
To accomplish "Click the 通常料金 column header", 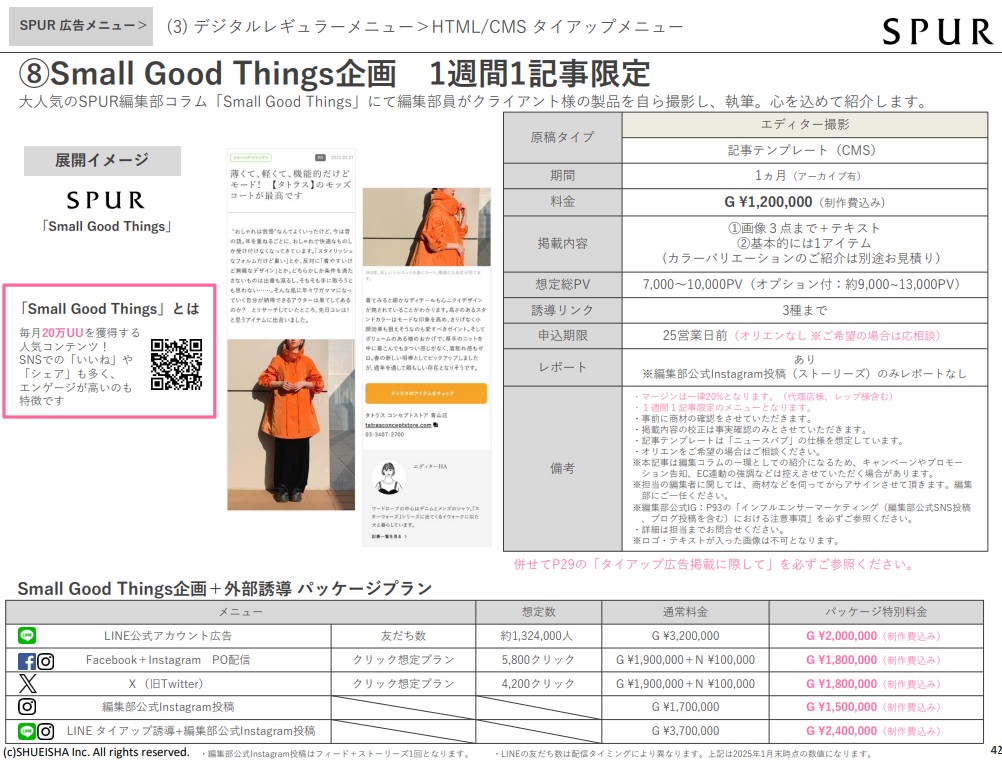I will tap(685, 612).
